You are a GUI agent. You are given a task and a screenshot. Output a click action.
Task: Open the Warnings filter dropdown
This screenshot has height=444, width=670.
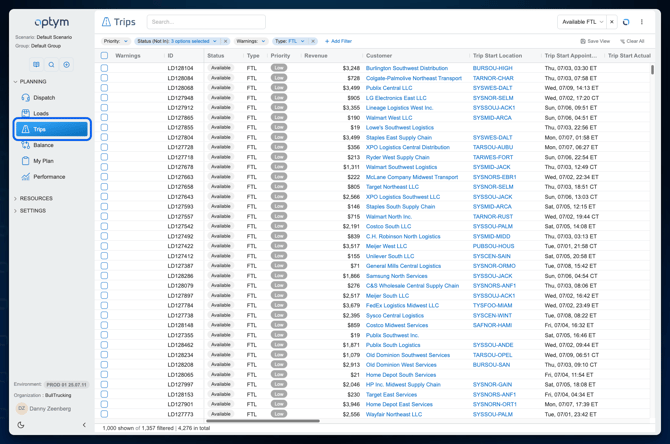click(x=251, y=41)
